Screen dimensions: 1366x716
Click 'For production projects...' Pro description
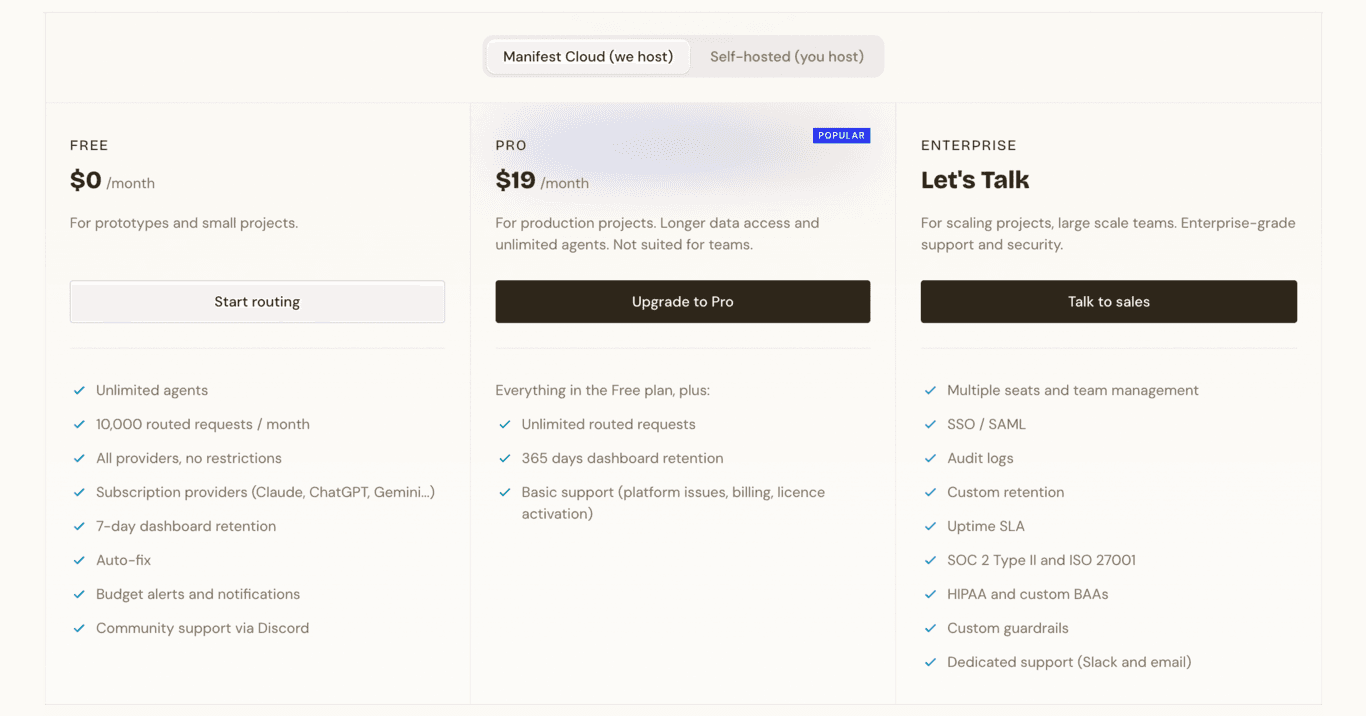(x=658, y=234)
